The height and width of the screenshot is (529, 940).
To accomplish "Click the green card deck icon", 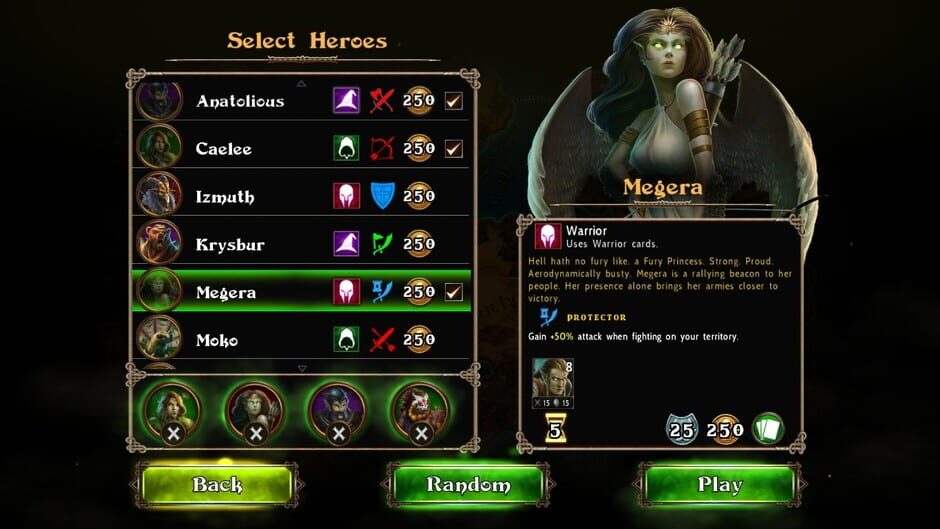I will (x=768, y=429).
